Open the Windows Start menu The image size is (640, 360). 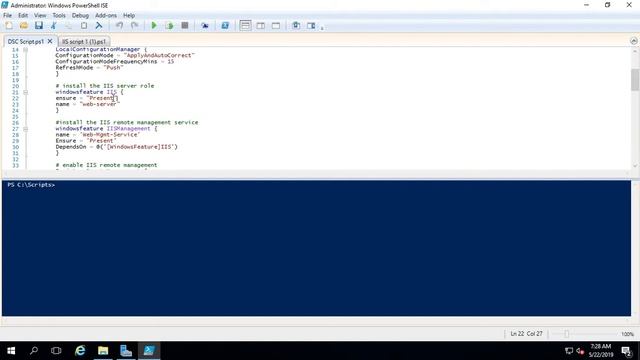pyautogui.click(x=11, y=351)
